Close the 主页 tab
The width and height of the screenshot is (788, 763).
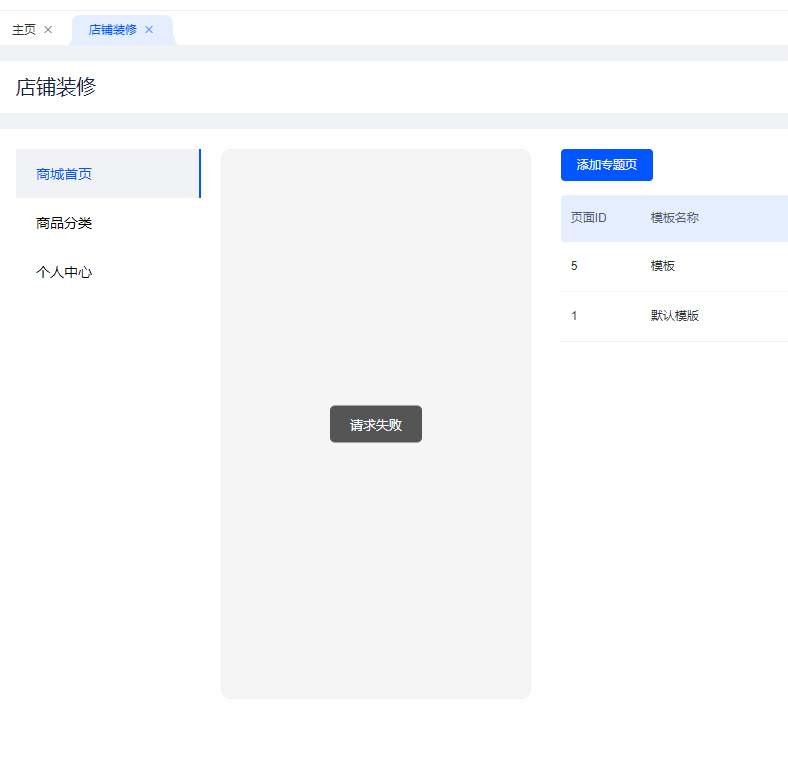(48, 30)
